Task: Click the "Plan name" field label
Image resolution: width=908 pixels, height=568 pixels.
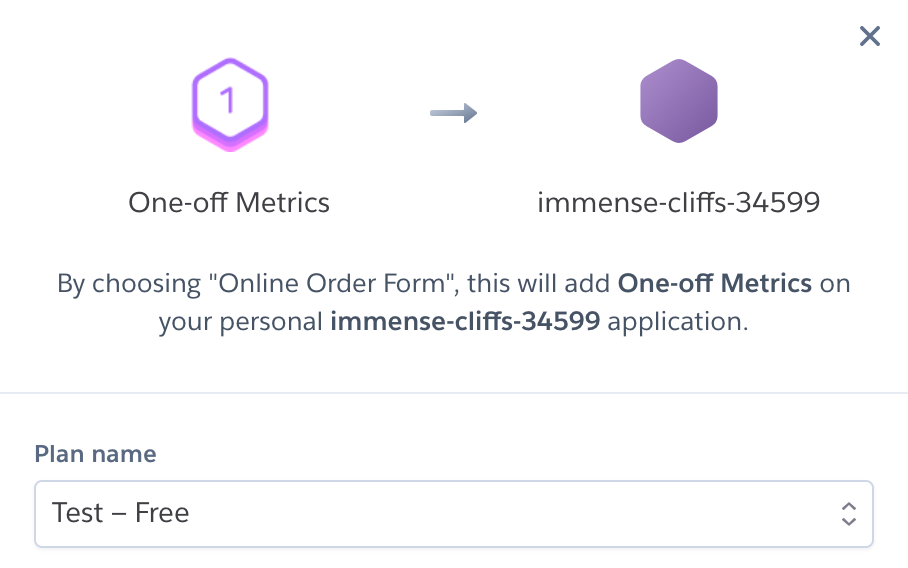Action: (x=96, y=454)
